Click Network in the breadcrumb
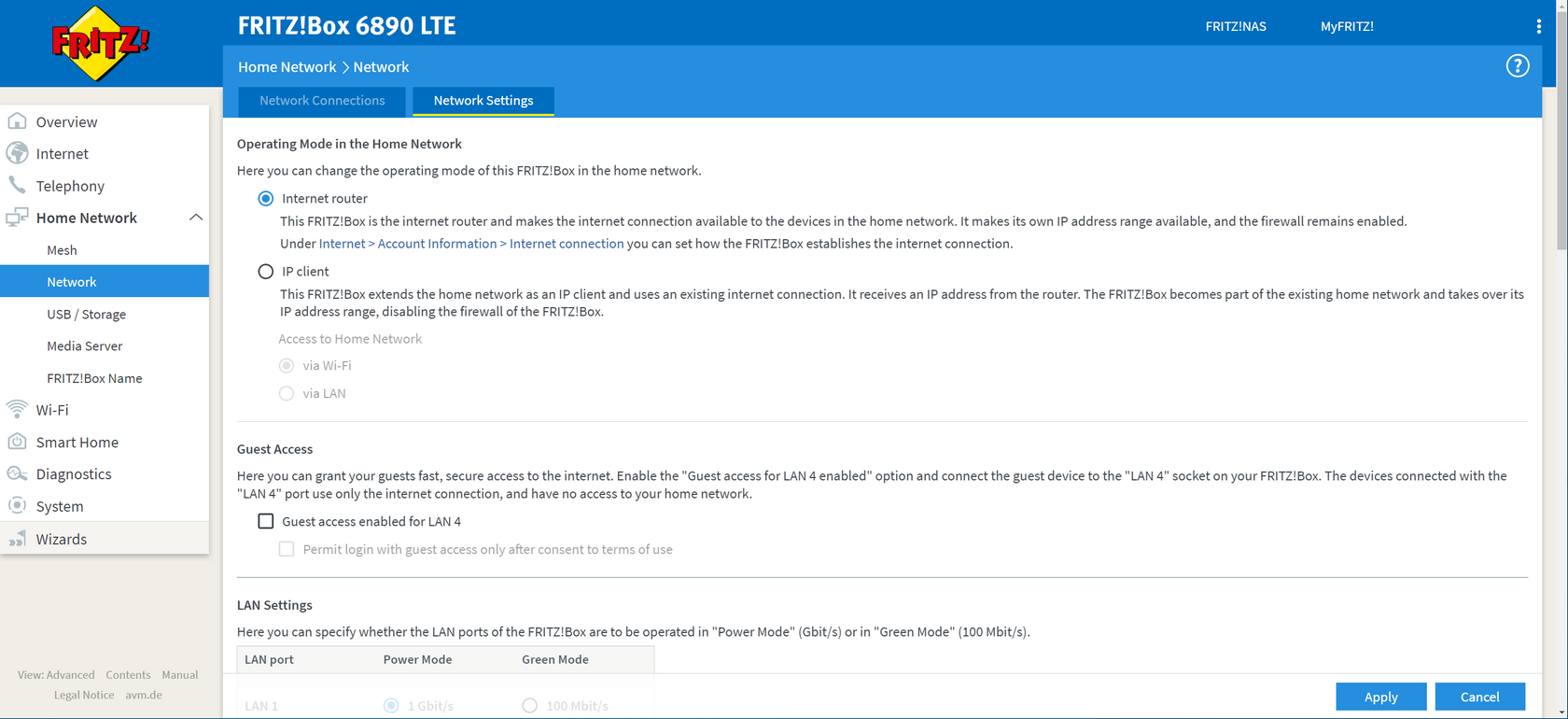Viewport: 1568px width, 719px height. click(x=381, y=66)
